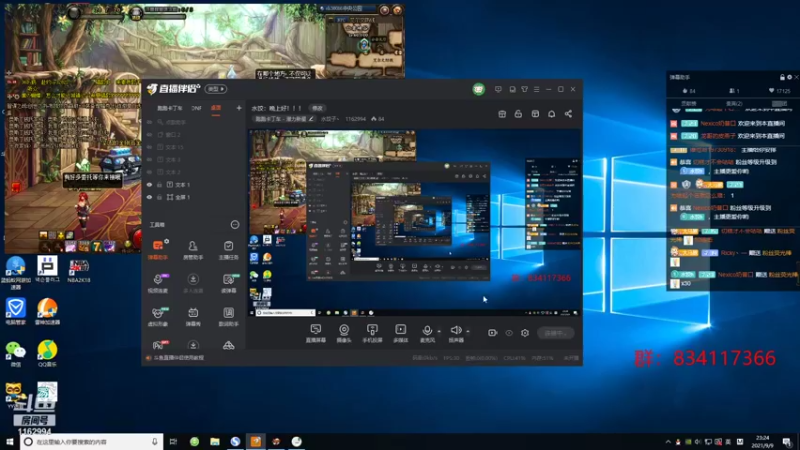Select the 文本 1 source row
This screenshot has height=450, width=800.
tap(193, 185)
